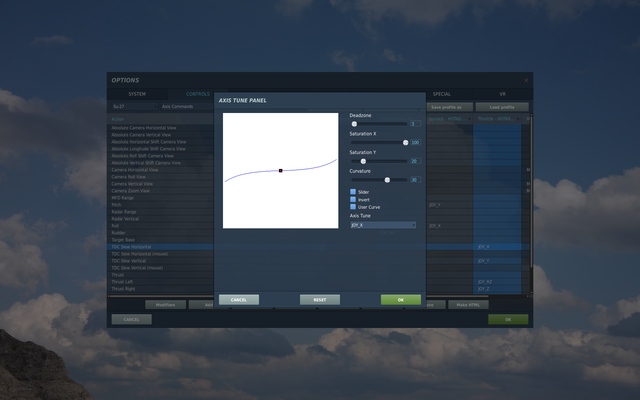This screenshot has width=640, height=400.
Task: Open the Axis Commands category dropdown
Action: [x=187, y=107]
